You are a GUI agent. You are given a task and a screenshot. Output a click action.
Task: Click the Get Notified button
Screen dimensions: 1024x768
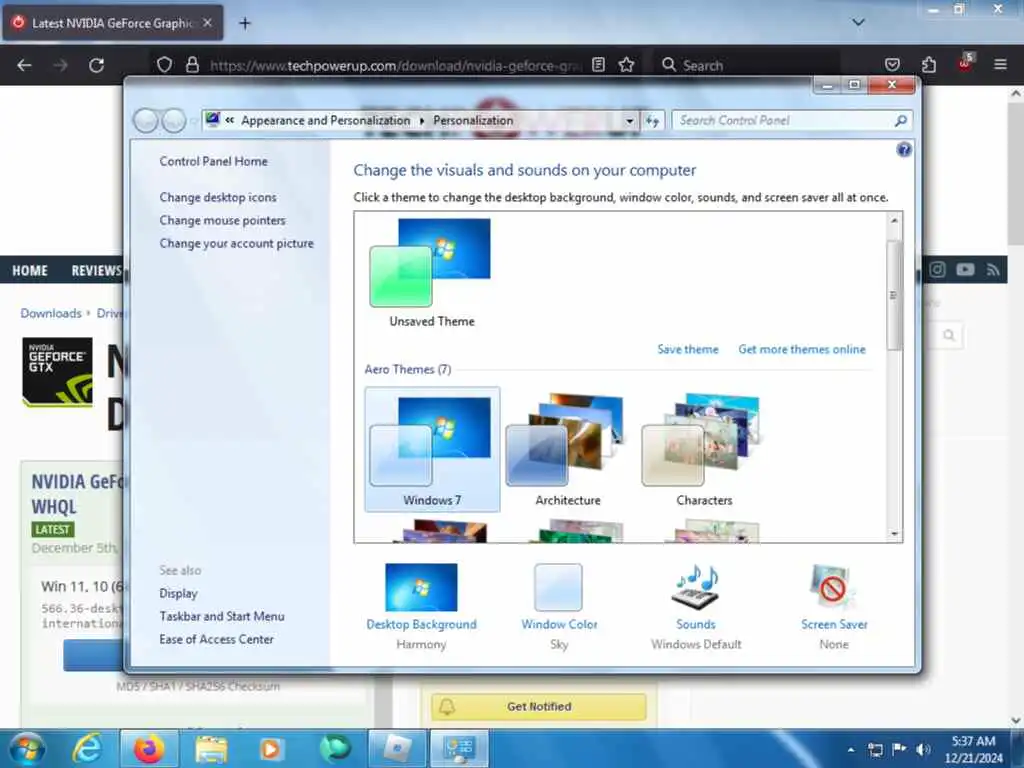539,706
